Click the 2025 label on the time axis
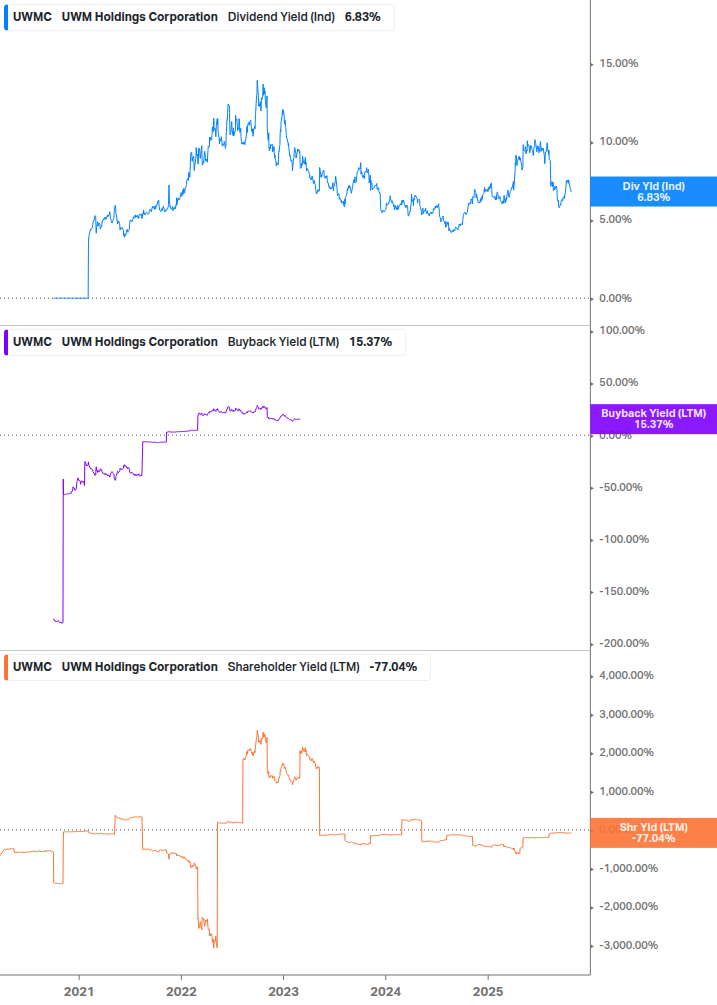The image size is (717, 1005). [x=487, y=989]
